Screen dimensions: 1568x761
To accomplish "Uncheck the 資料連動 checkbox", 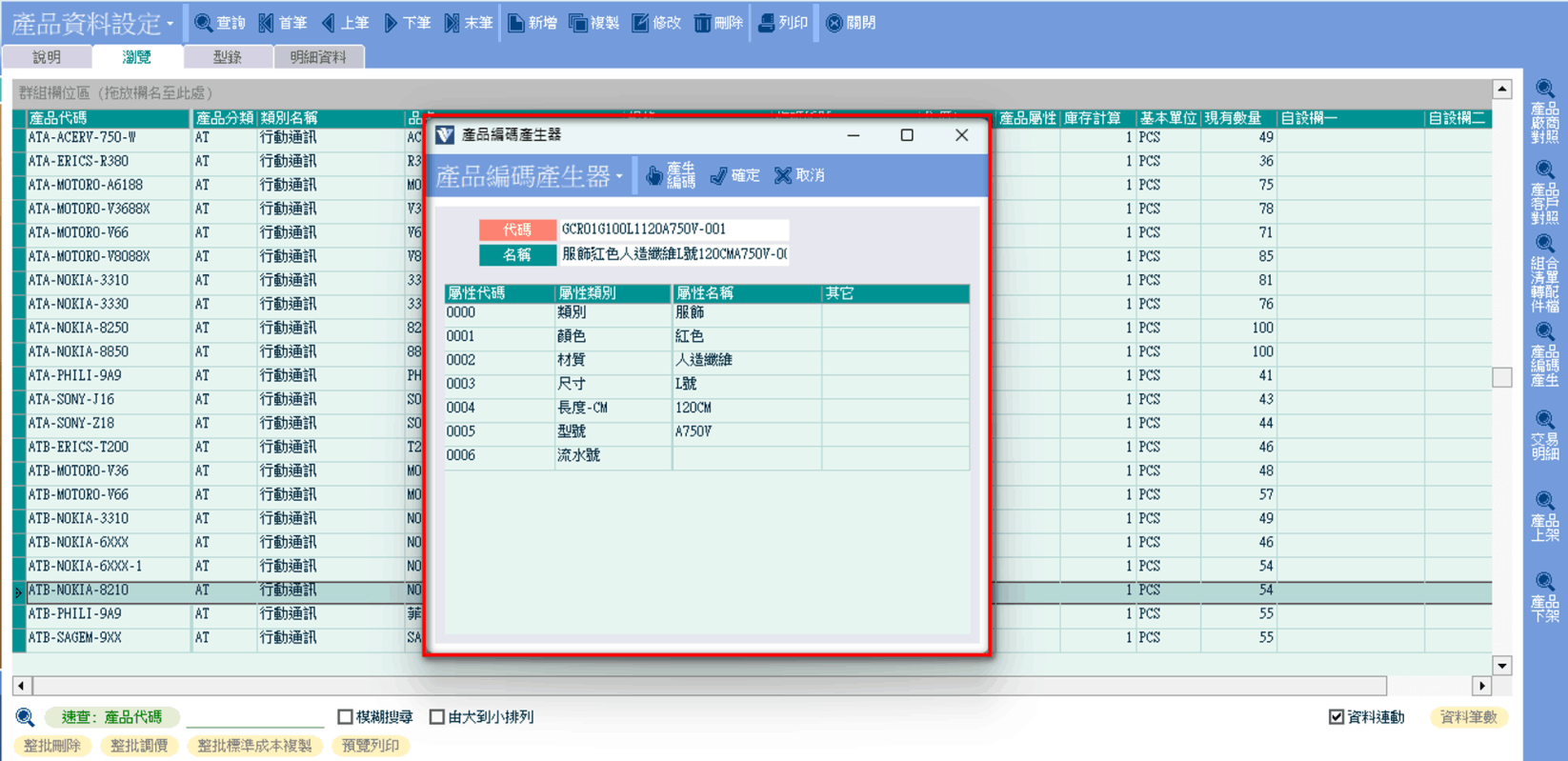I will [x=1337, y=716].
